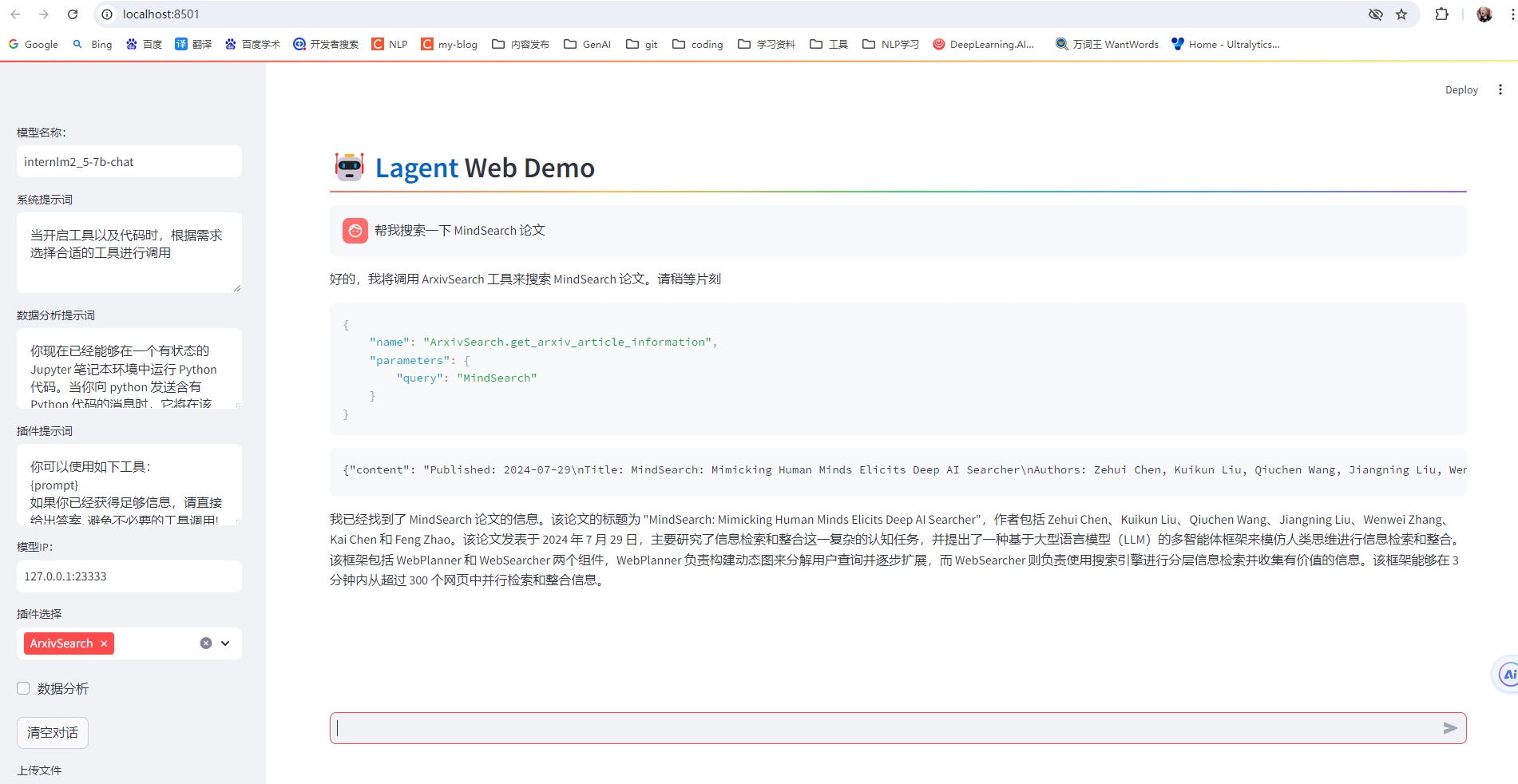Click the Deploy button
The height and width of the screenshot is (784, 1518).
point(1461,89)
